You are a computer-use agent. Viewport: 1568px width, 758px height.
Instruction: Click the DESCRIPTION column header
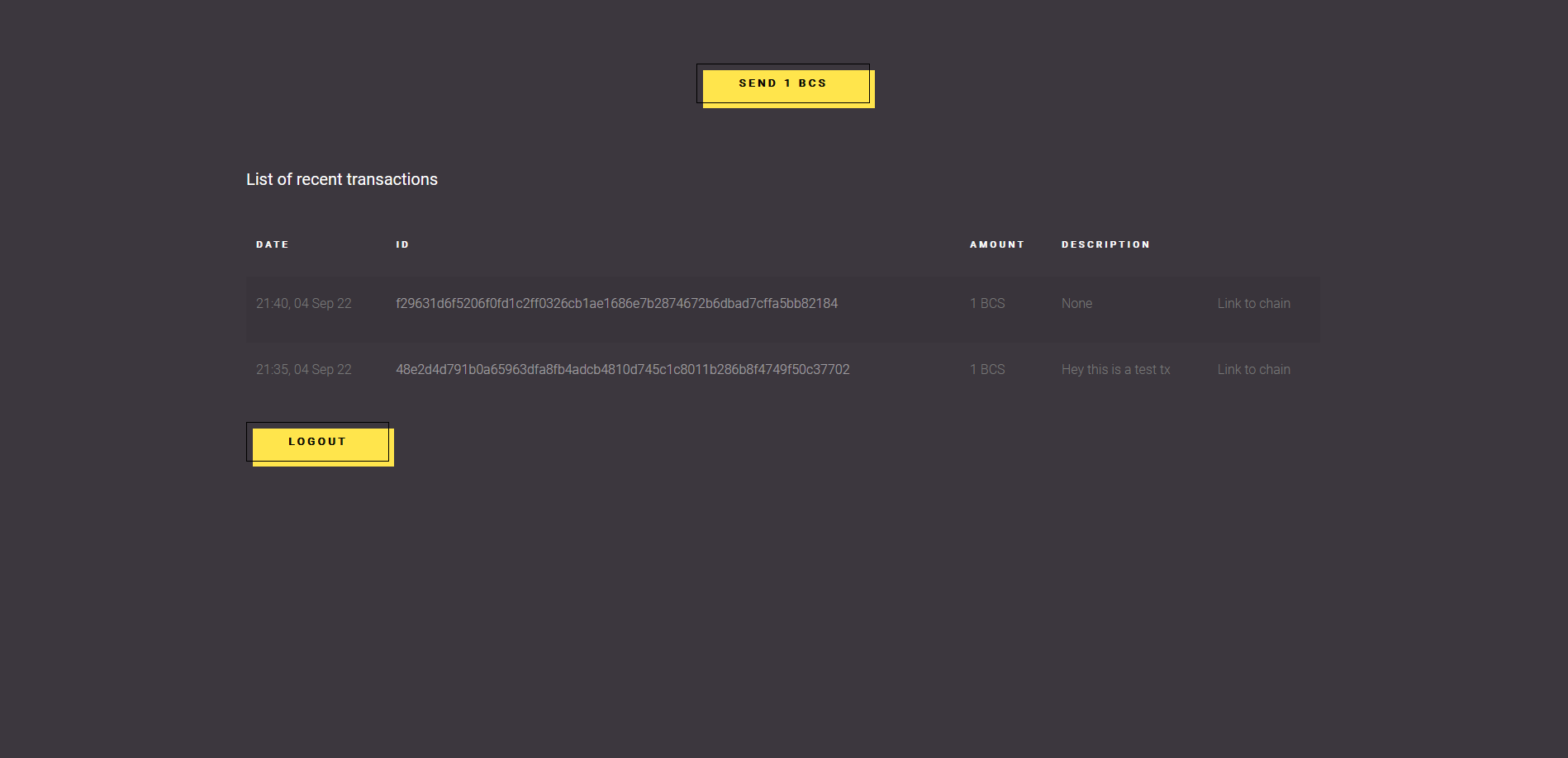tap(1105, 244)
